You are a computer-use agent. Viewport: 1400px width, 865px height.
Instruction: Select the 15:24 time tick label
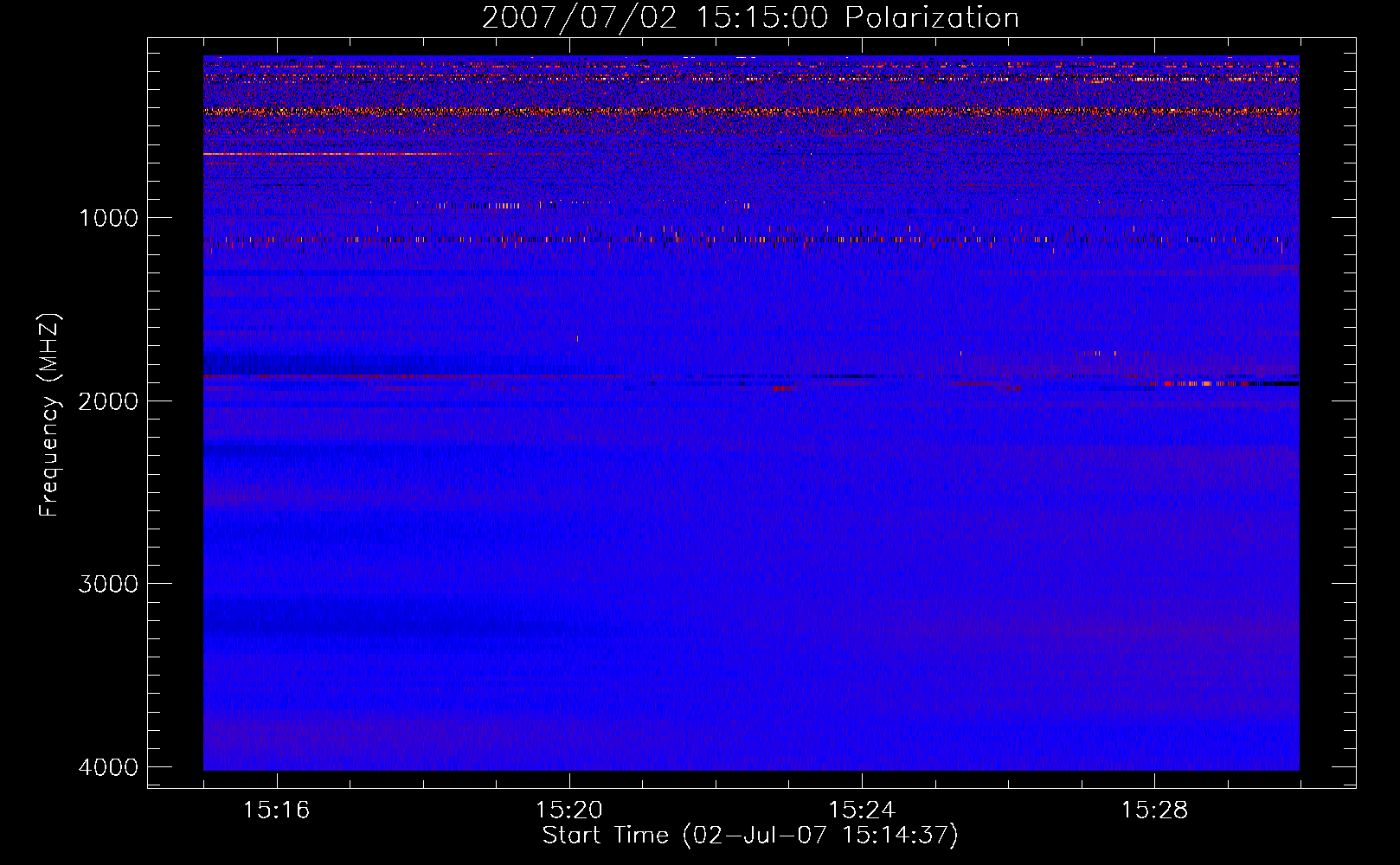tap(861, 811)
